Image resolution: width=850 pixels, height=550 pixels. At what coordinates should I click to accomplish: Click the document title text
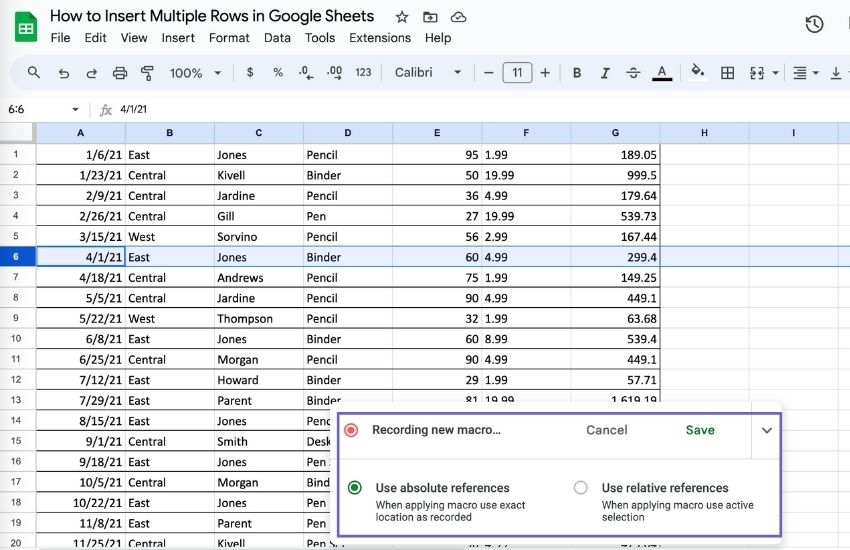[x=212, y=16]
